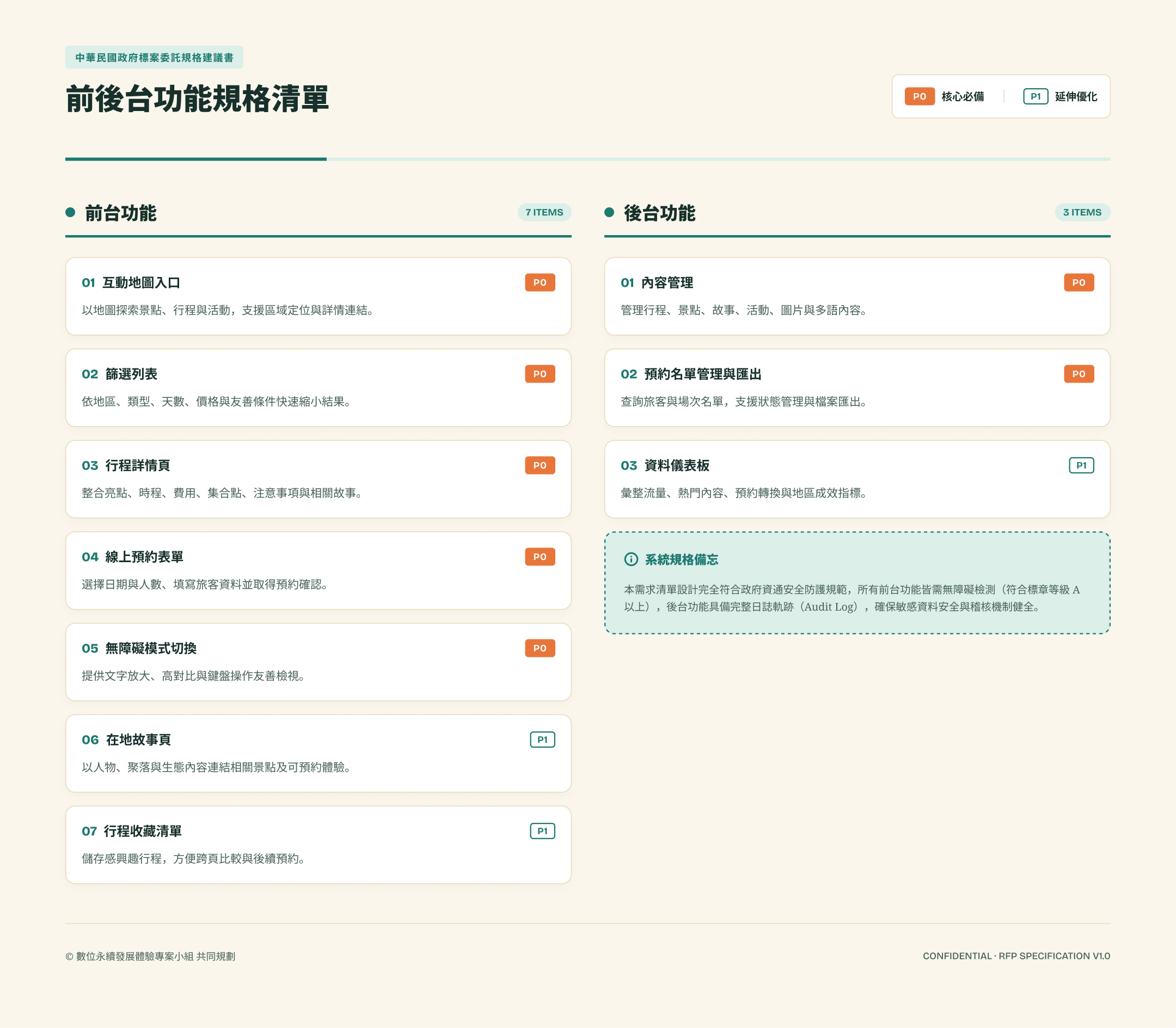Open the 預約名單管理與匯出 card title

tap(703, 374)
